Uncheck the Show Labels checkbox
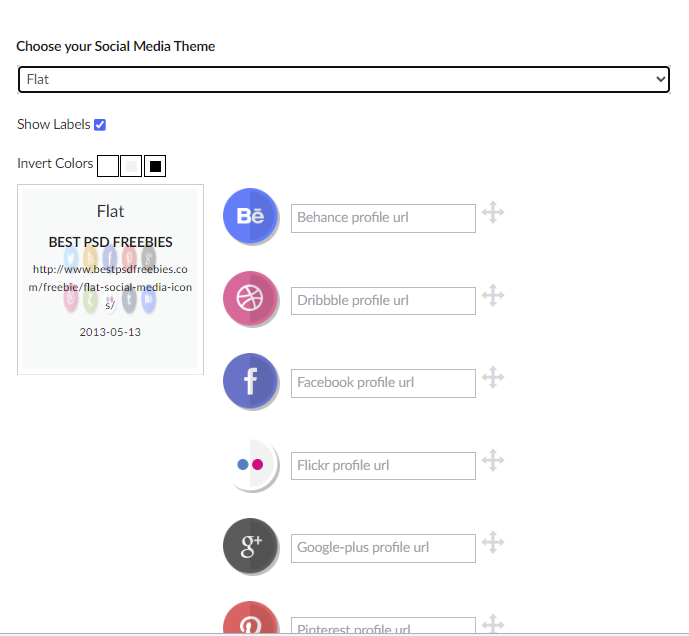The height and width of the screenshot is (636, 689). pyautogui.click(x=100, y=125)
